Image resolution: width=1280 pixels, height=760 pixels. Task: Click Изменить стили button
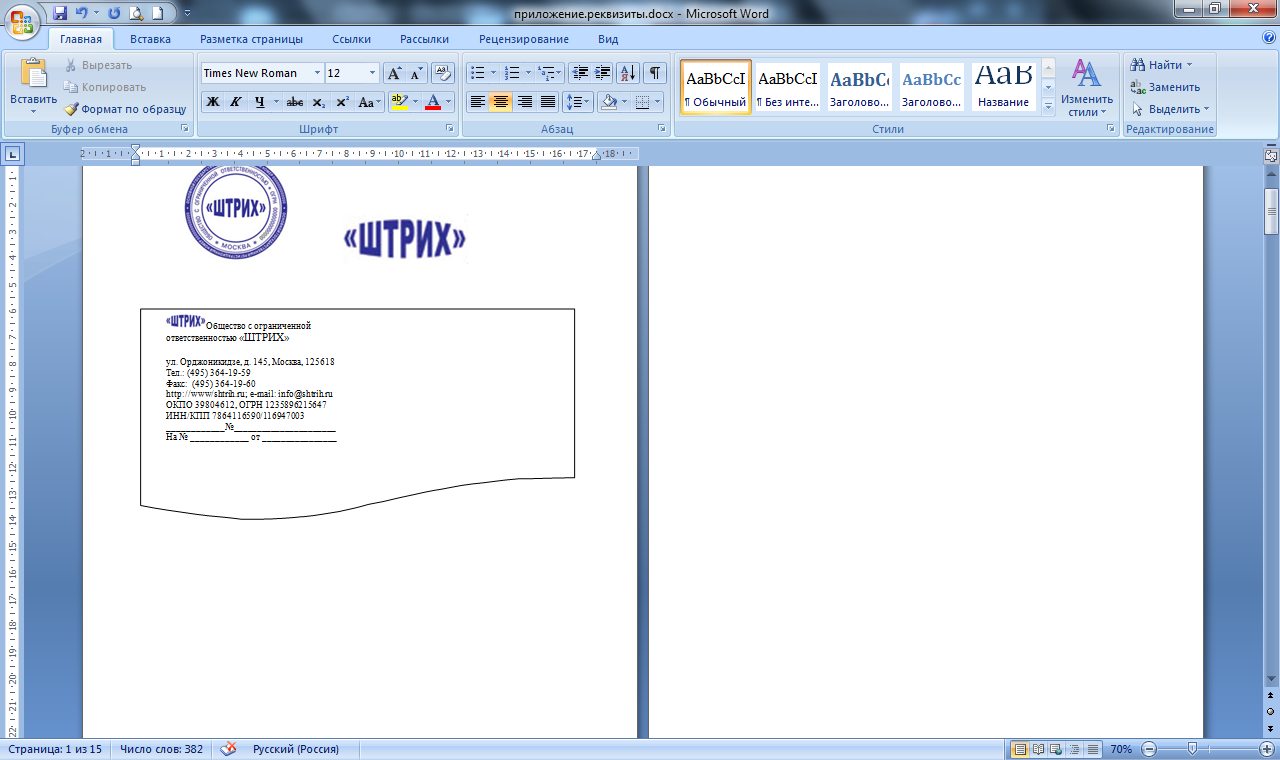tap(1087, 88)
